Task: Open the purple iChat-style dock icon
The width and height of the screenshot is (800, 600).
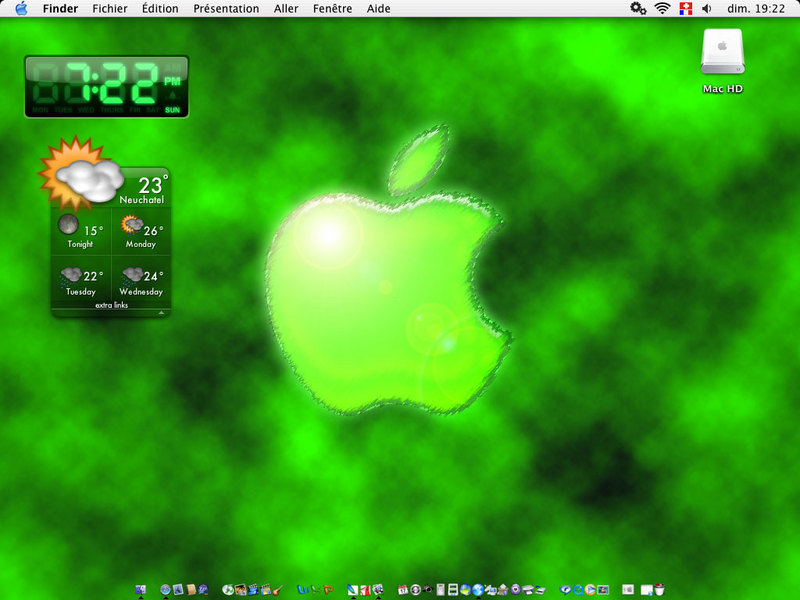Action: click(515, 590)
